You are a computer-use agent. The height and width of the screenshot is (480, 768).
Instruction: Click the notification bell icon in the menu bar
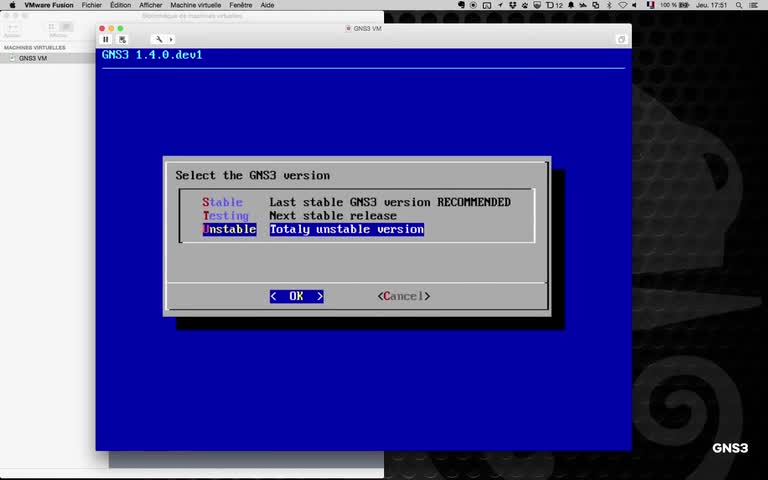tap(571, 5)
